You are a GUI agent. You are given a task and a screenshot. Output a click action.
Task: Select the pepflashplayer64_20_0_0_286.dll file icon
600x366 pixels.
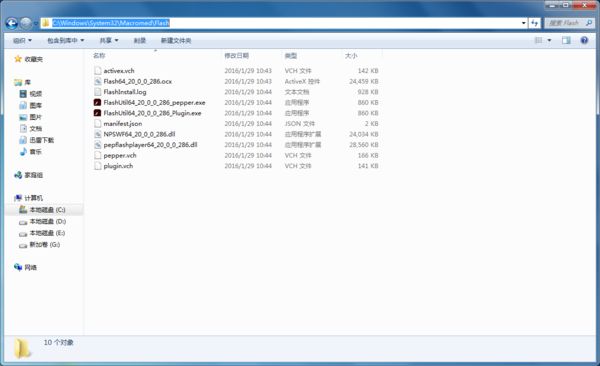[x=98, y=145]
